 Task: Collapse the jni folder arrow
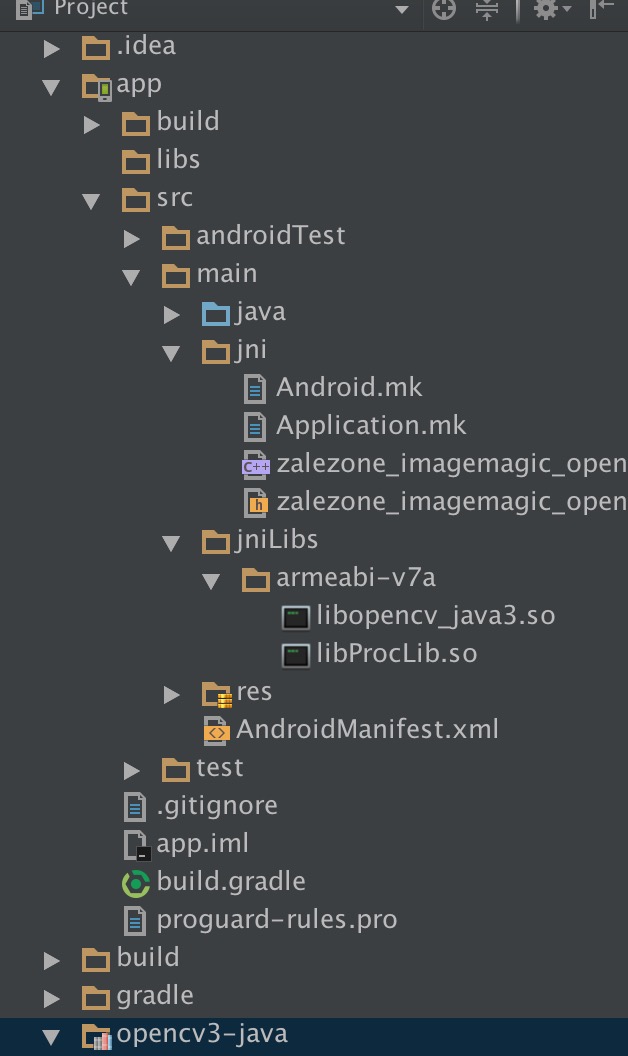[x=171, y=352]
